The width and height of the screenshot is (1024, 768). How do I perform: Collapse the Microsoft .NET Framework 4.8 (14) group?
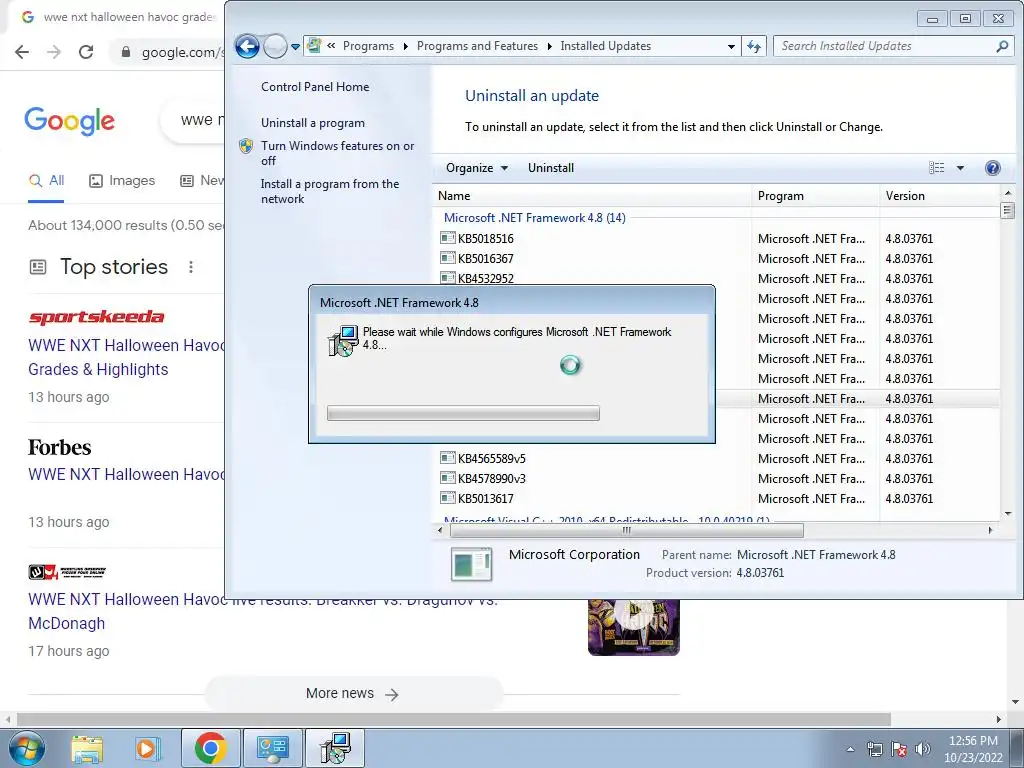click(534, 217)
